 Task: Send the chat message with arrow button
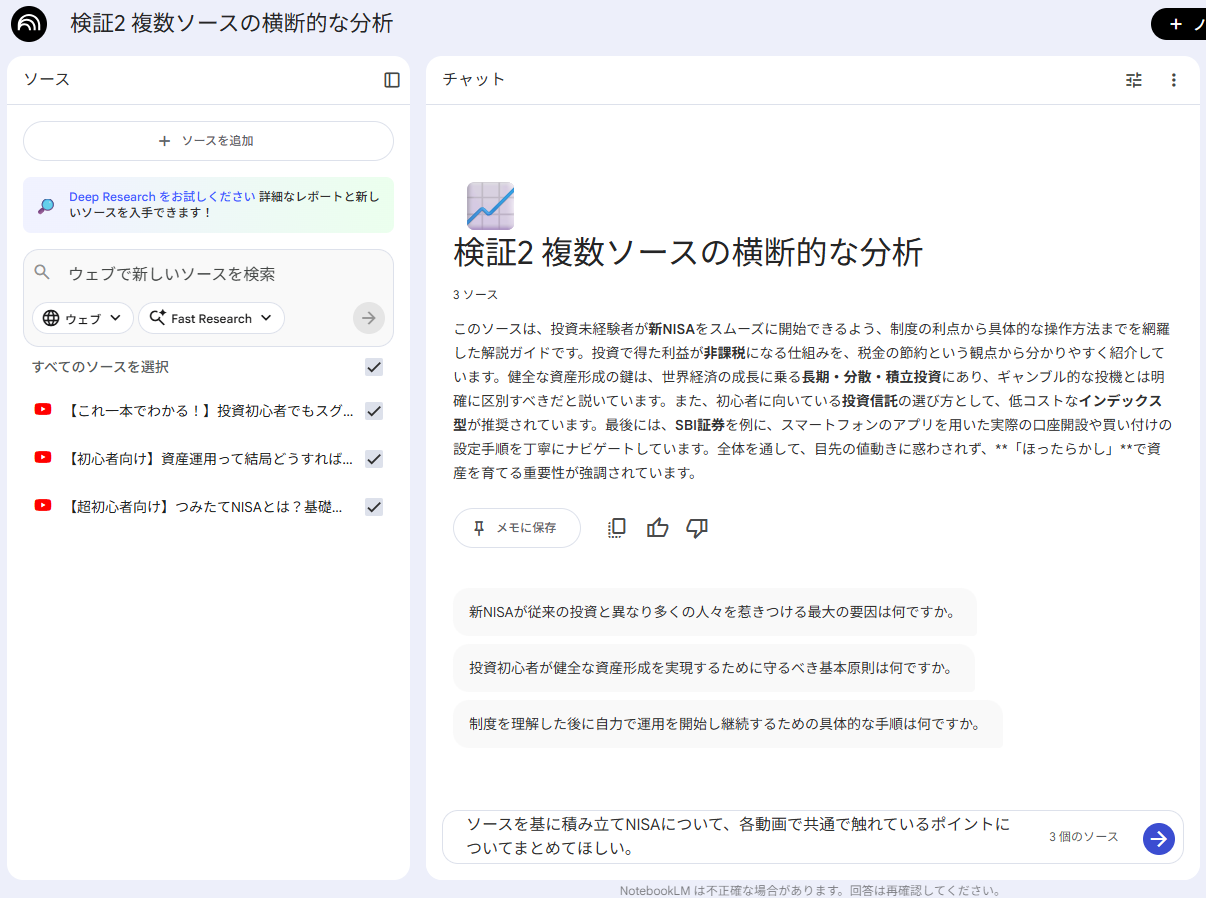[1158, 838]
